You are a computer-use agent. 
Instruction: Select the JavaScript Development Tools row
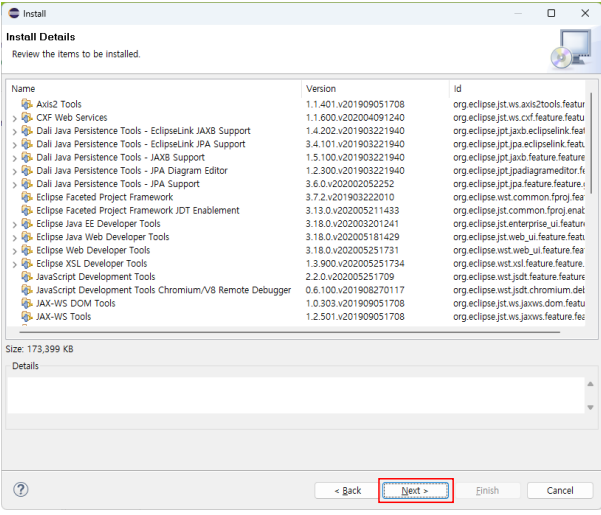95,277
